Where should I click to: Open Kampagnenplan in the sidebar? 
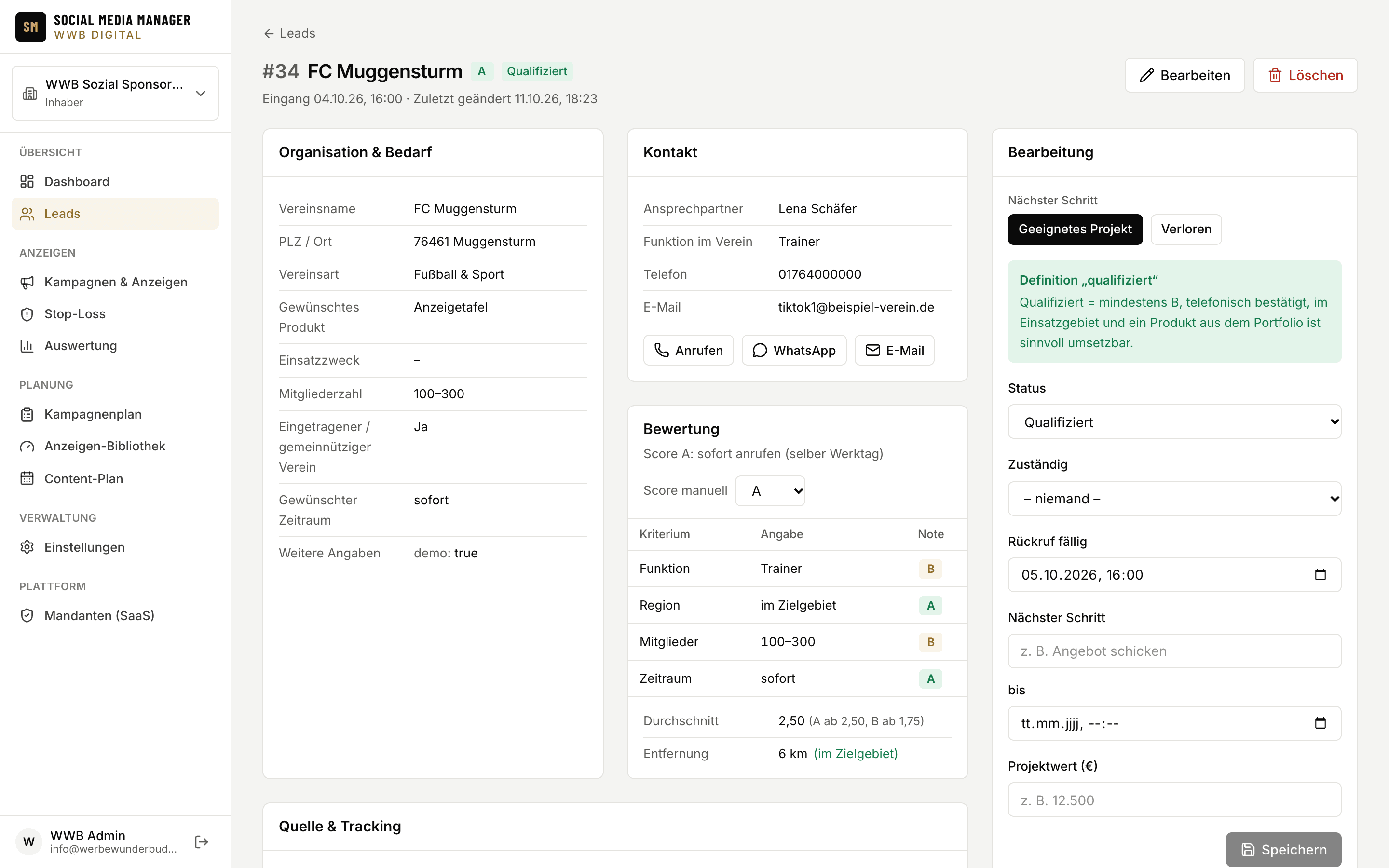point(115,415)
